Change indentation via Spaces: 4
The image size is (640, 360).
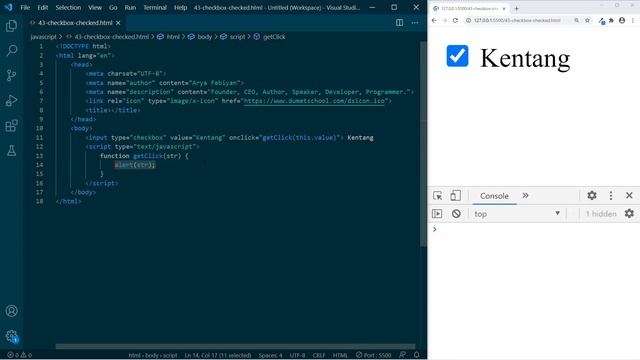[270, 355]
